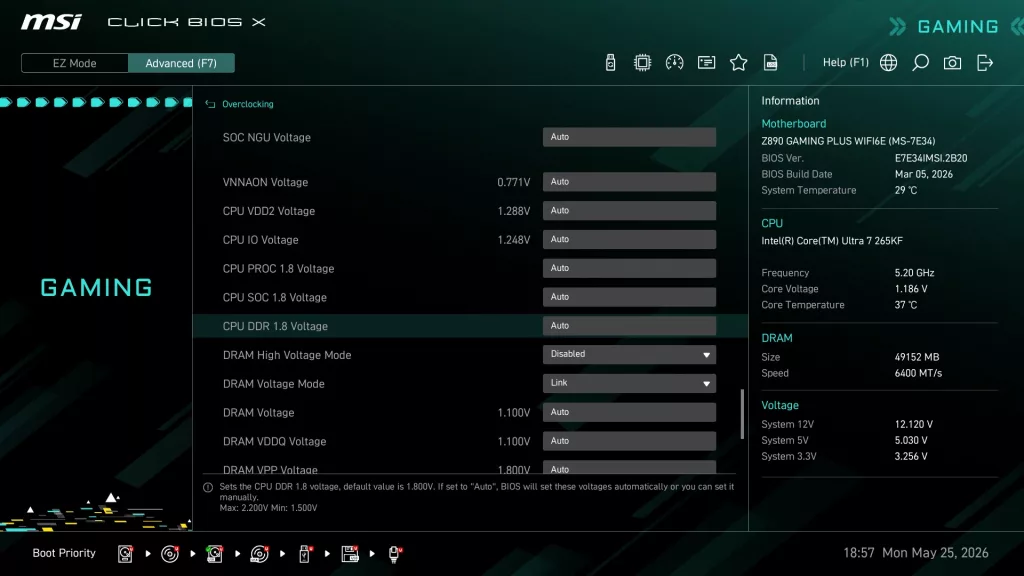1024x576 pixels.
Task: Click Motherboard heading in Information panel
Action: click(793, 124)
